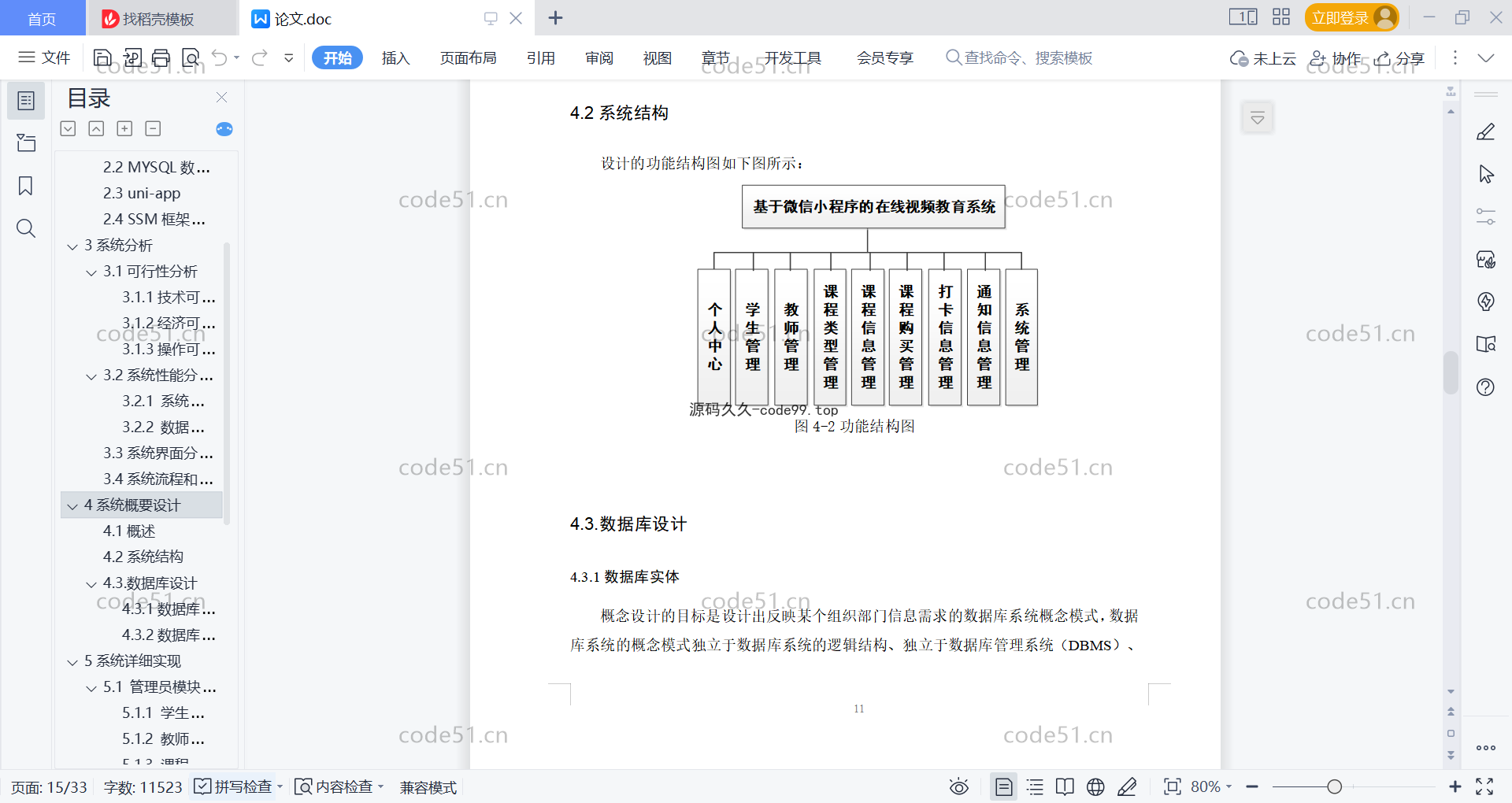1512x803 pixels.
Task: Click the 协作 collaborate button
Action: tap(1336, 58)
